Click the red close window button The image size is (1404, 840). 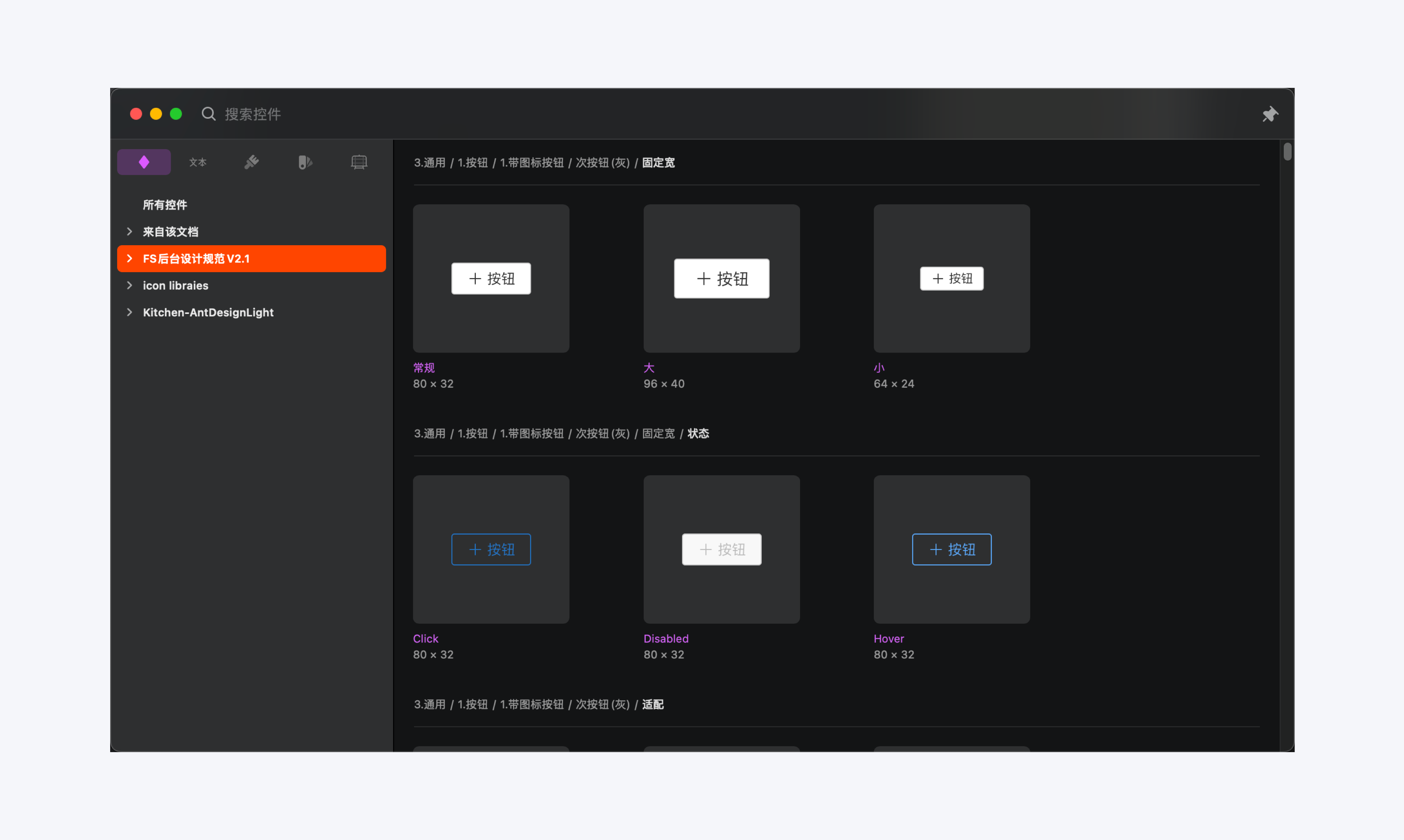click(x=136, y=114)
